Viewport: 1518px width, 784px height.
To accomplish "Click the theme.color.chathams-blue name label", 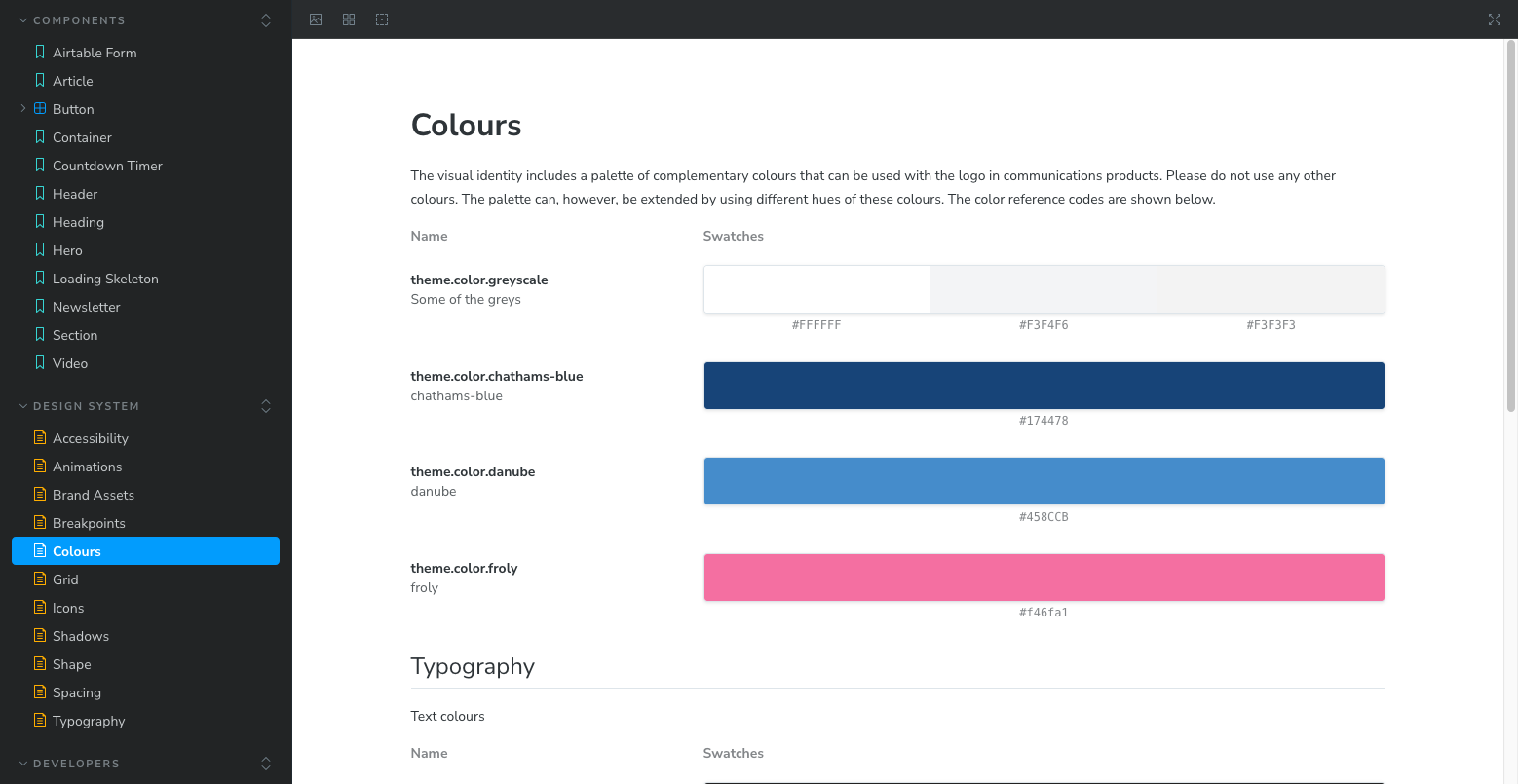I will [497, 376].
